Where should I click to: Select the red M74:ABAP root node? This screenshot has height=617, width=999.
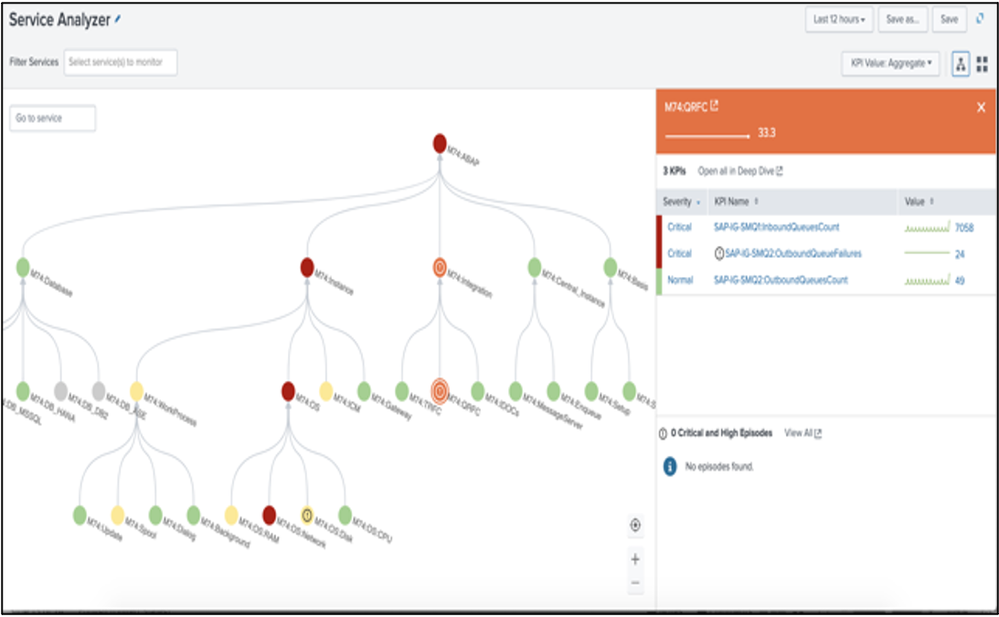[x=439, y=144]
